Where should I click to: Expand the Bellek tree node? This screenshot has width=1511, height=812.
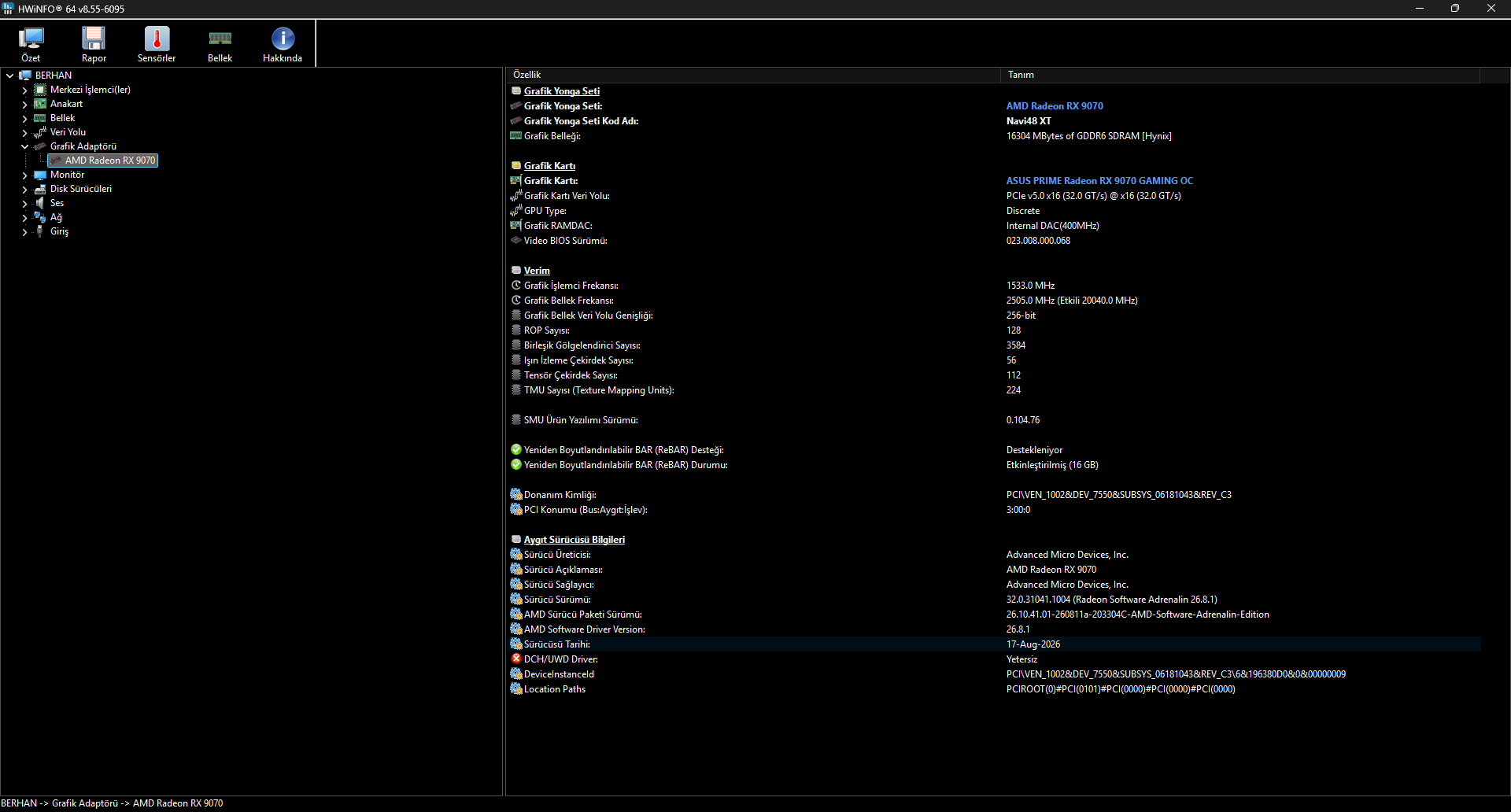click(24, 119)
